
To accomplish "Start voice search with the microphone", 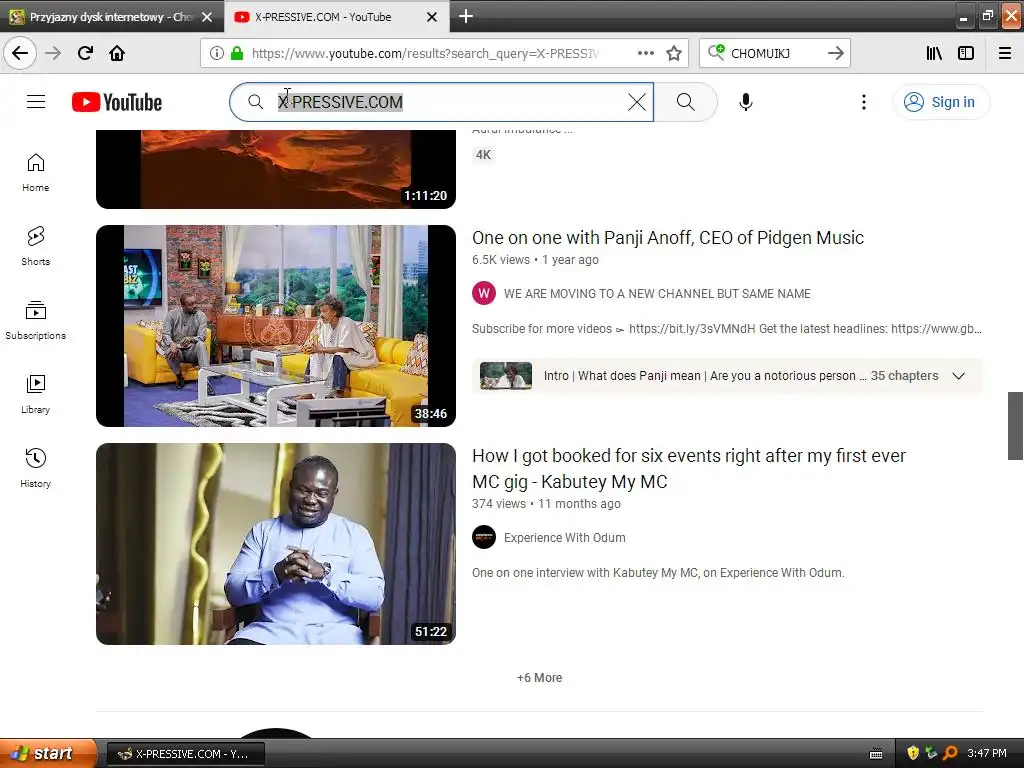I will coord(746,102).
